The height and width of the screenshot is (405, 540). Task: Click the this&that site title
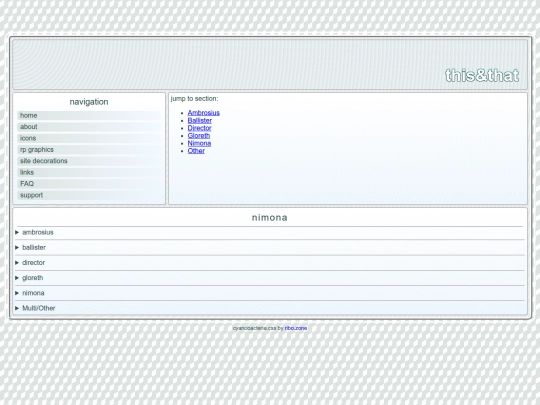pyautogui.click(x=482, y=75)
